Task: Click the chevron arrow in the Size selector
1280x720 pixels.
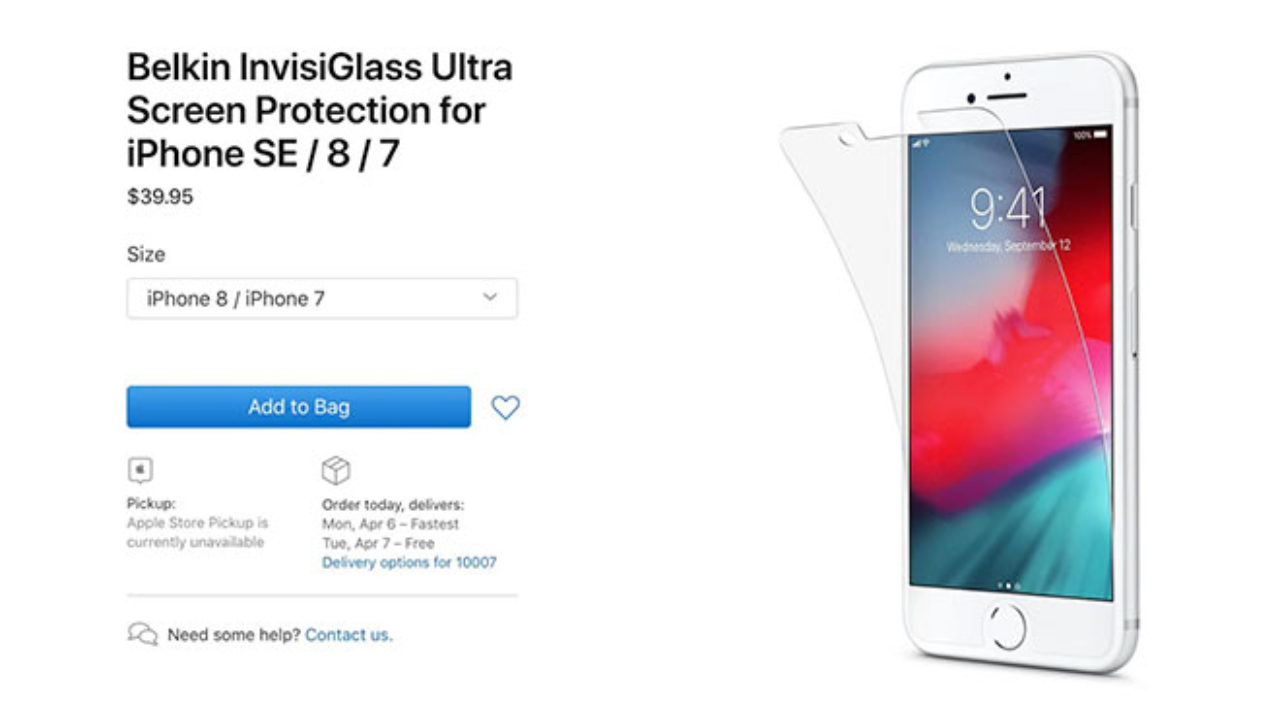Action: point(489,297)
